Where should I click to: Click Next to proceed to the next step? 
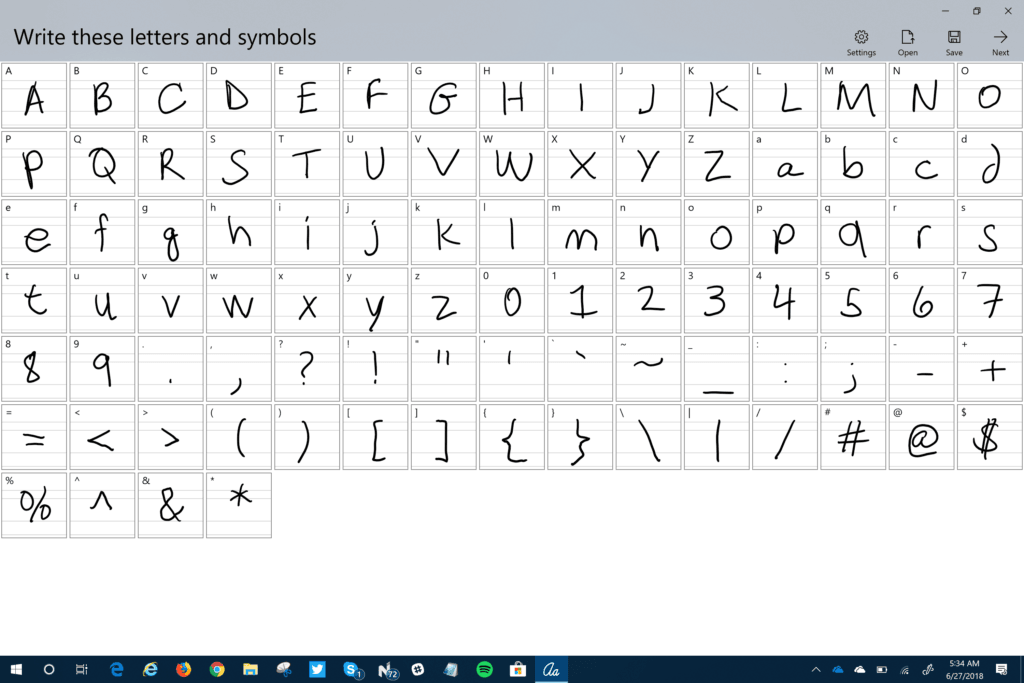1001,38
